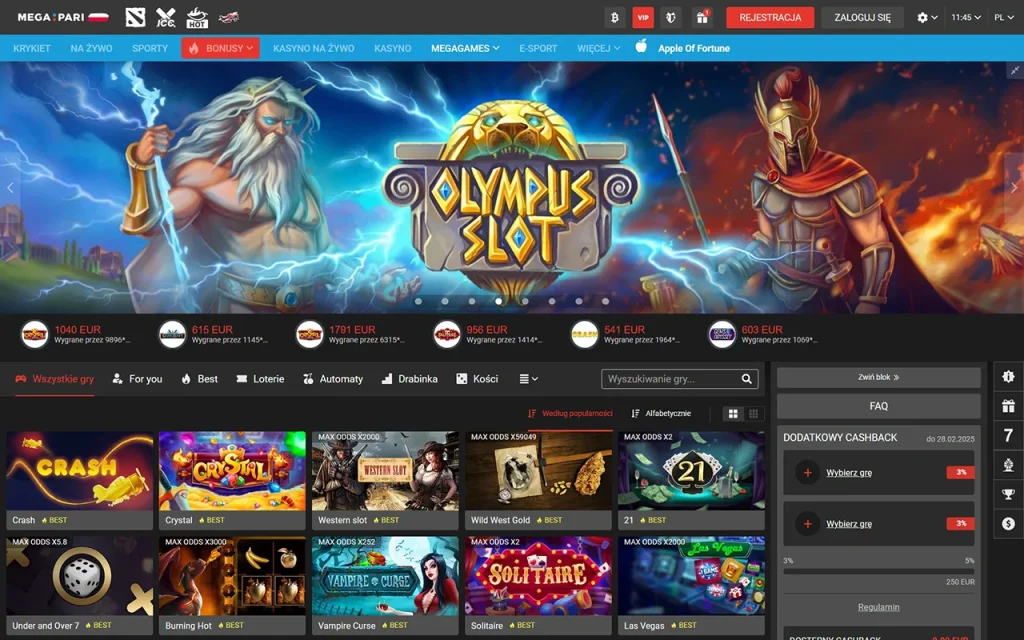The image size is (1024, 640).
Task: Click the DODATKOWY CASHBACK heading
Action: pos(840,438)
